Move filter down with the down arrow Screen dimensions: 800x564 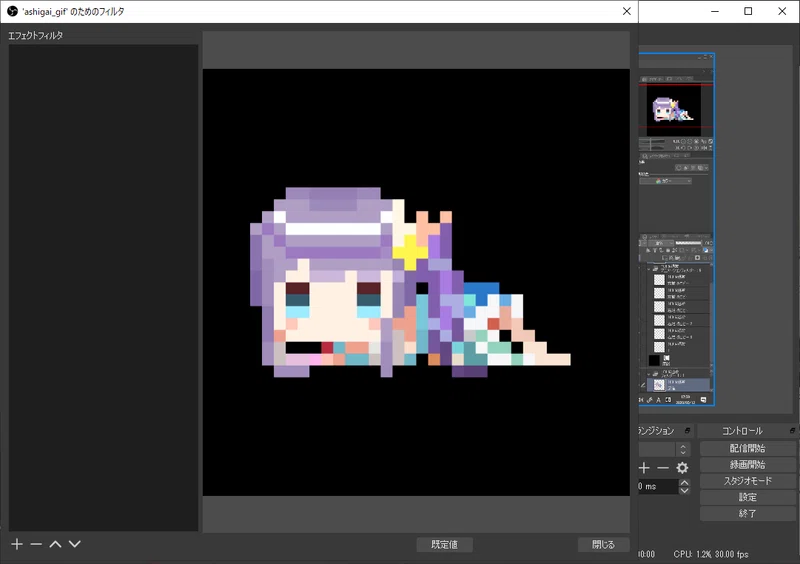click(x=74, y=544)
